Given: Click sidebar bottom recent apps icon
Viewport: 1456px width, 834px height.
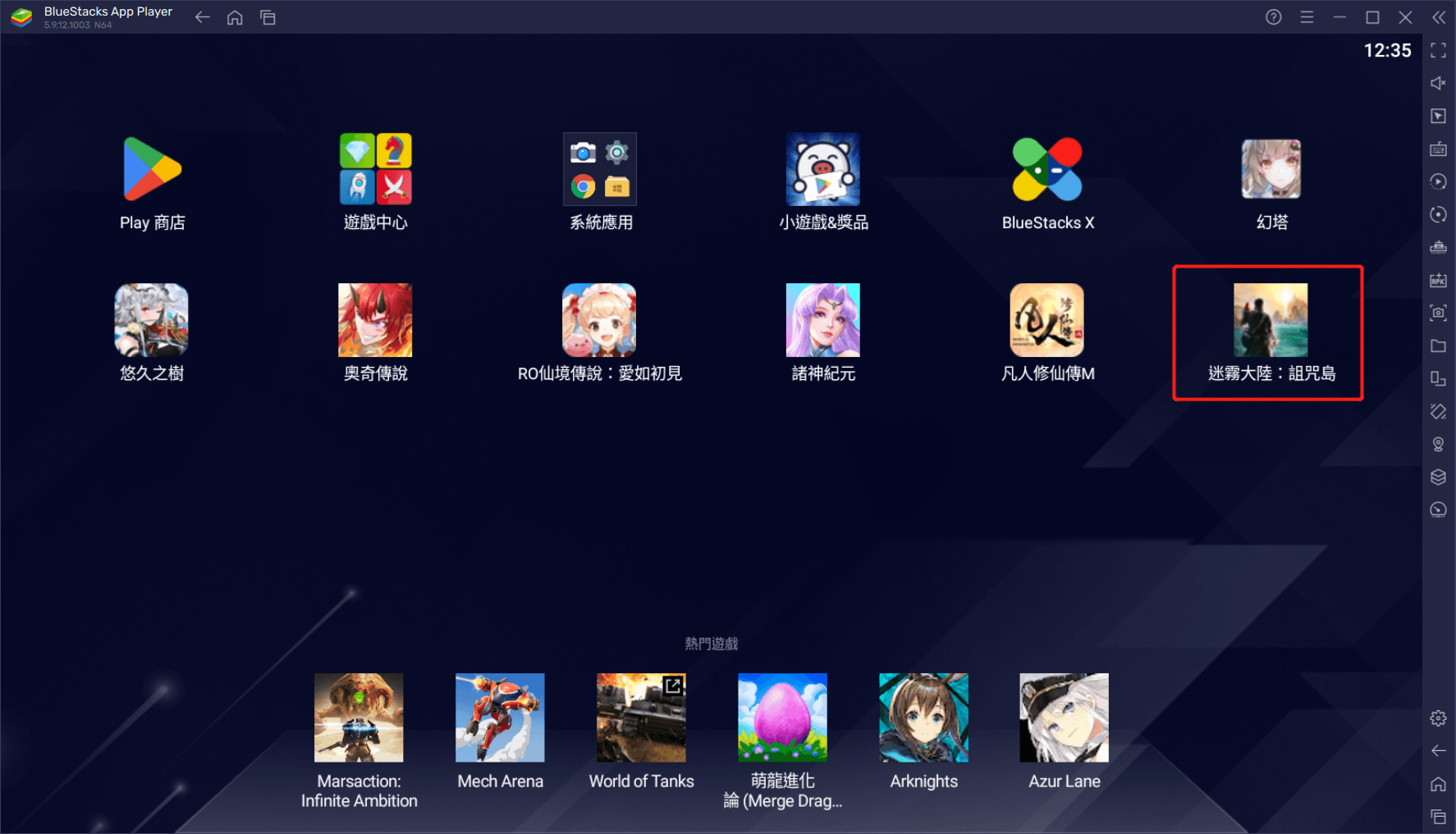Looking at the screenshot, I should 1438,817.
